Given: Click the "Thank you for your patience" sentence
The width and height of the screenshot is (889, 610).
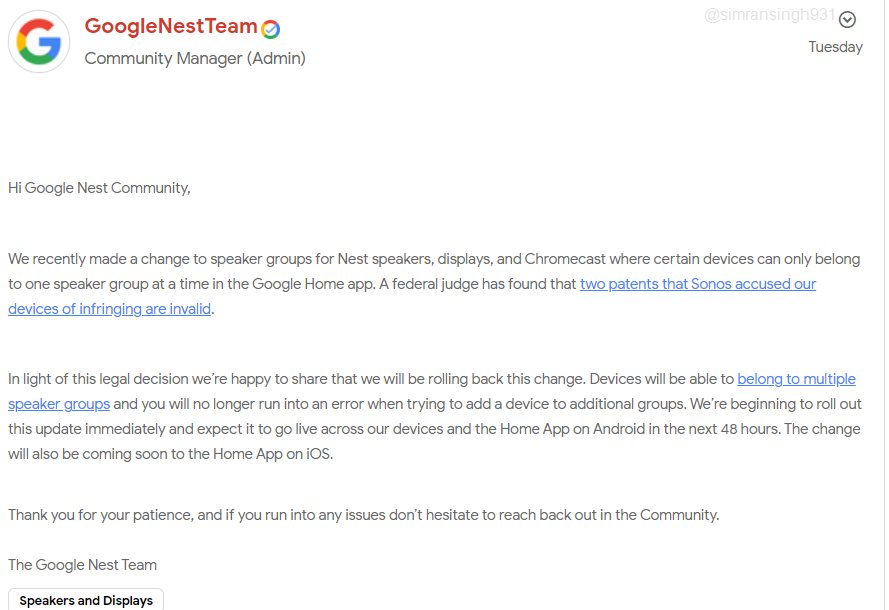Looking at the screenshot, I should (363, 515).
